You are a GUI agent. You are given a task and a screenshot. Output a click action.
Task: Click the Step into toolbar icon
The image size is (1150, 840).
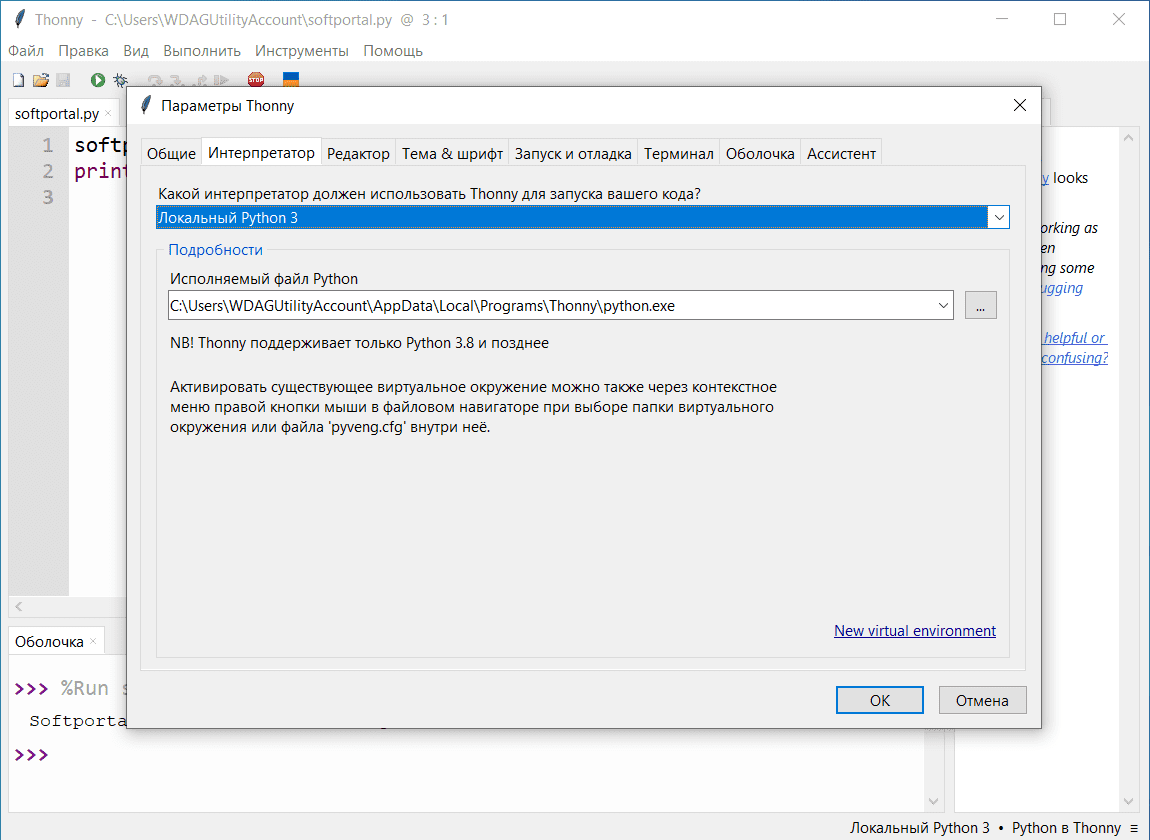tap(177, 80)
